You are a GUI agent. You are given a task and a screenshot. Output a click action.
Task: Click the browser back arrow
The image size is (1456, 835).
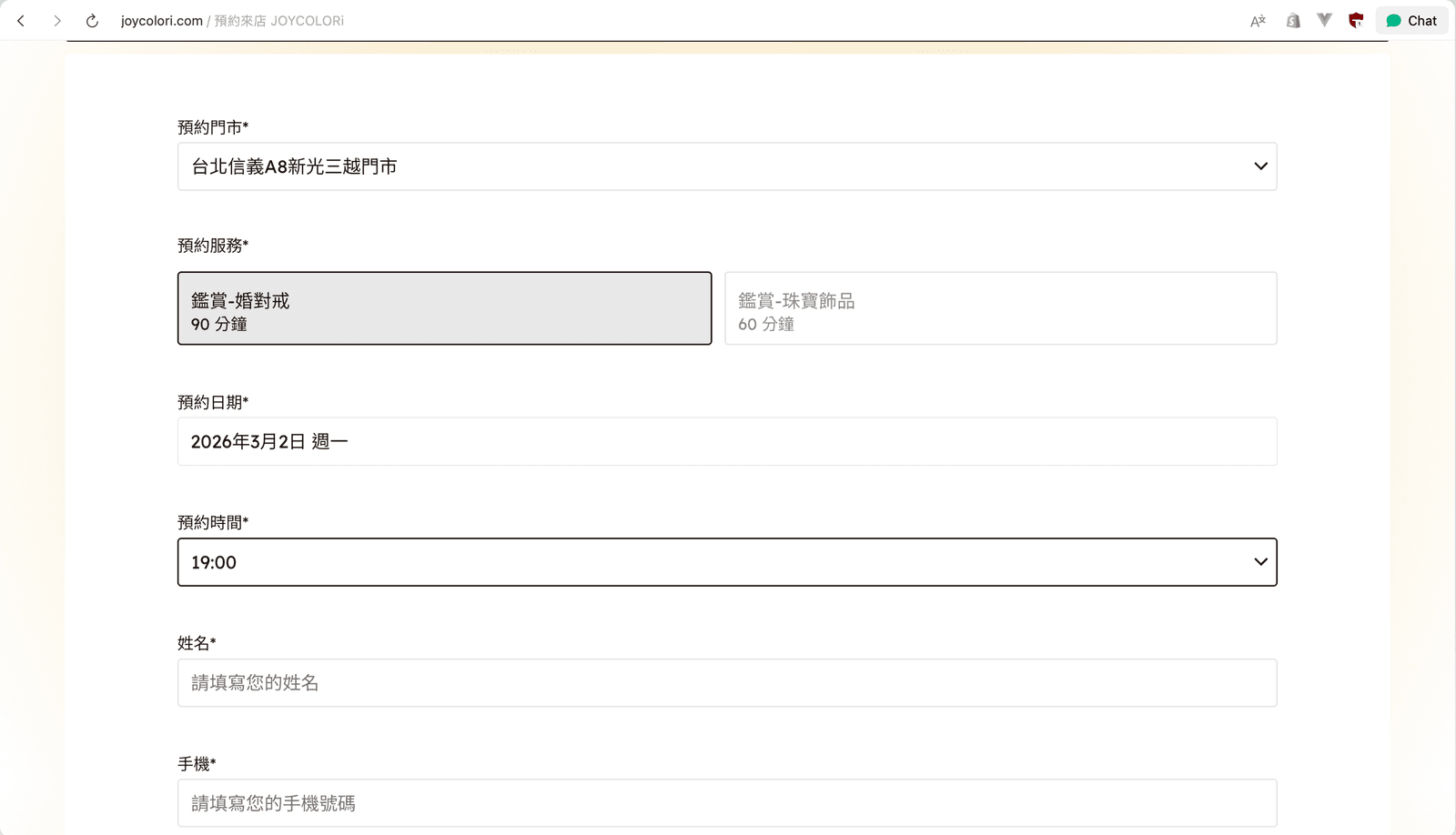21,20
